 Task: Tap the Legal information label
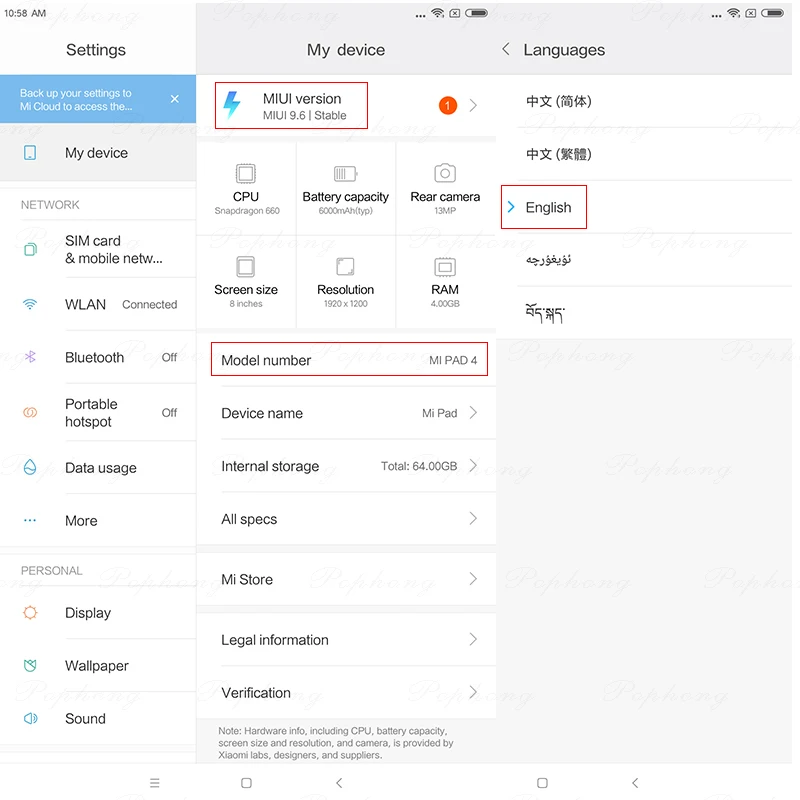pos(274,640)
